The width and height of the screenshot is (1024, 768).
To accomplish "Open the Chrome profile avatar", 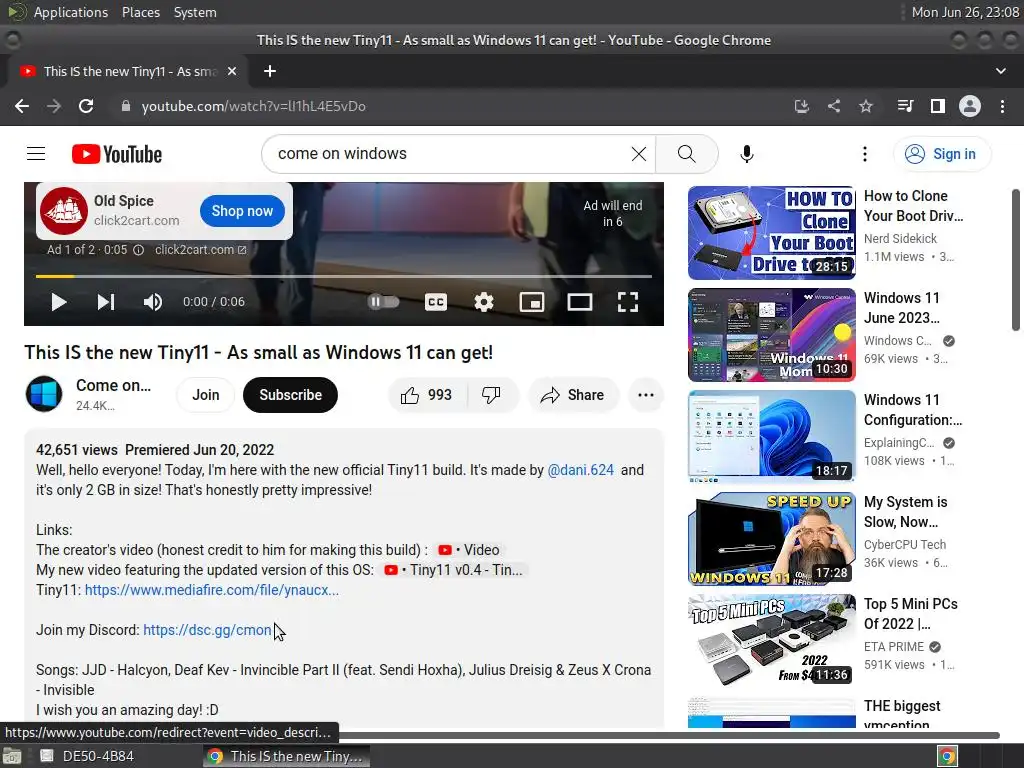I will pos(970,106).
